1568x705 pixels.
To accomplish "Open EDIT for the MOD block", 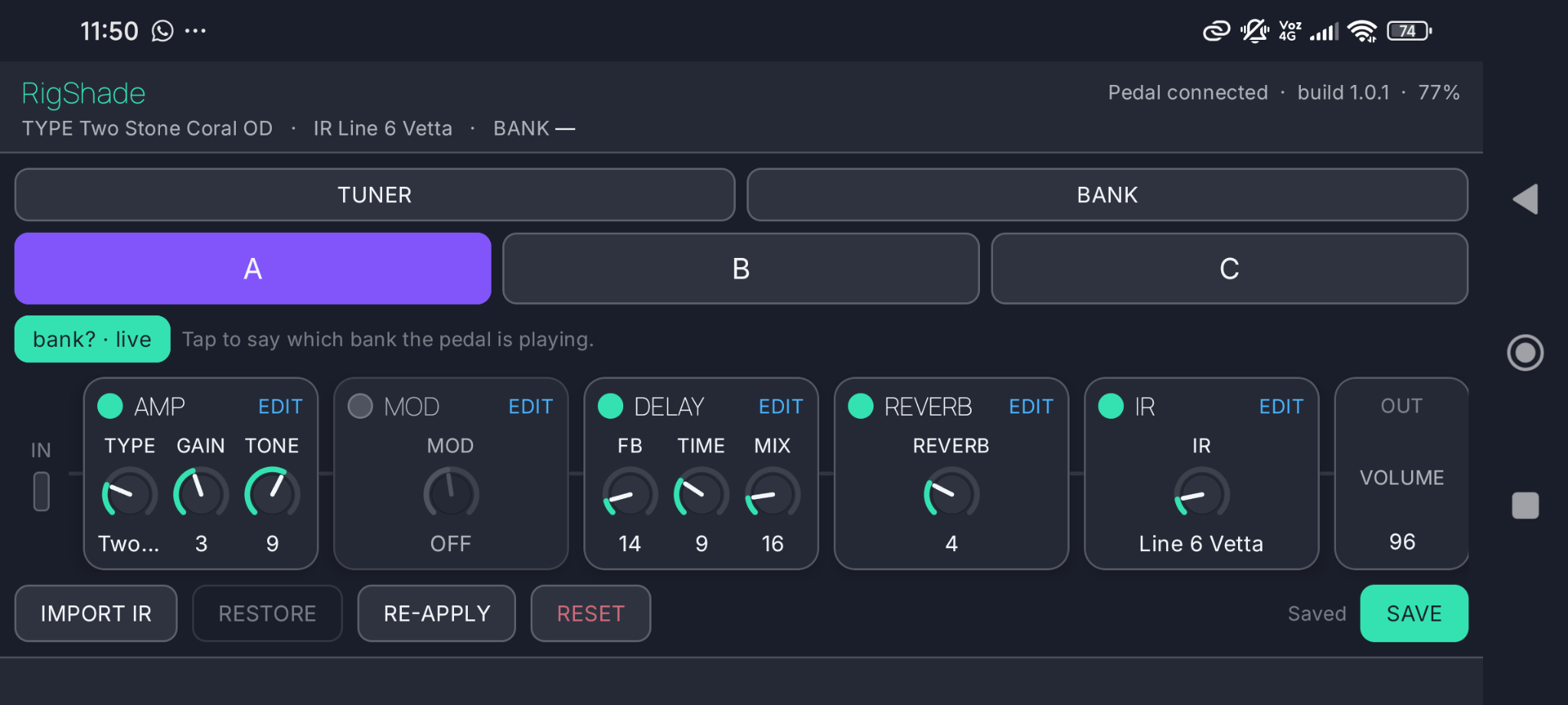I will (531, 406).
